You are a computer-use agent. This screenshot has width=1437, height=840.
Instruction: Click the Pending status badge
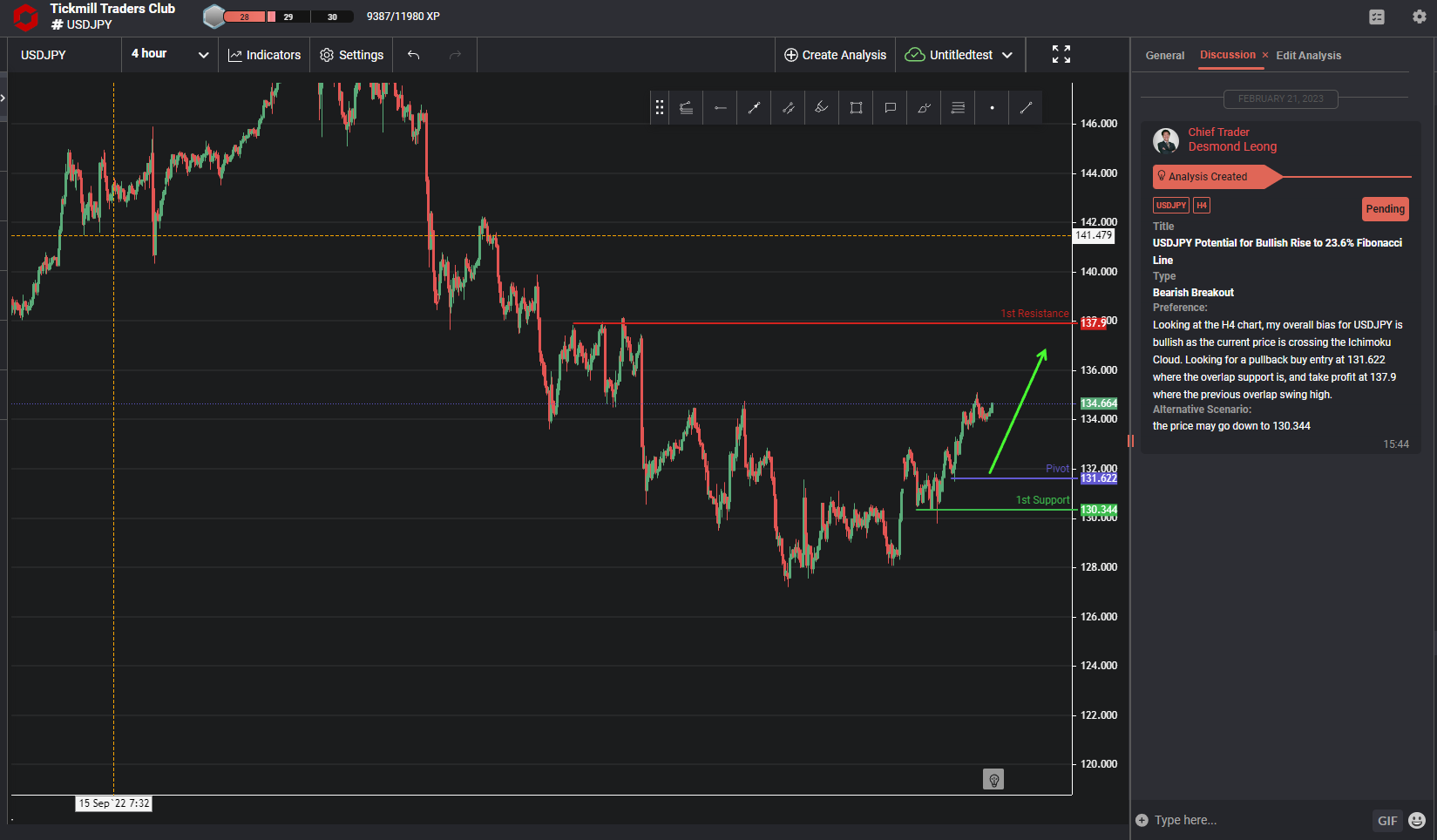pyautogui.click(x=1385, y=209)
